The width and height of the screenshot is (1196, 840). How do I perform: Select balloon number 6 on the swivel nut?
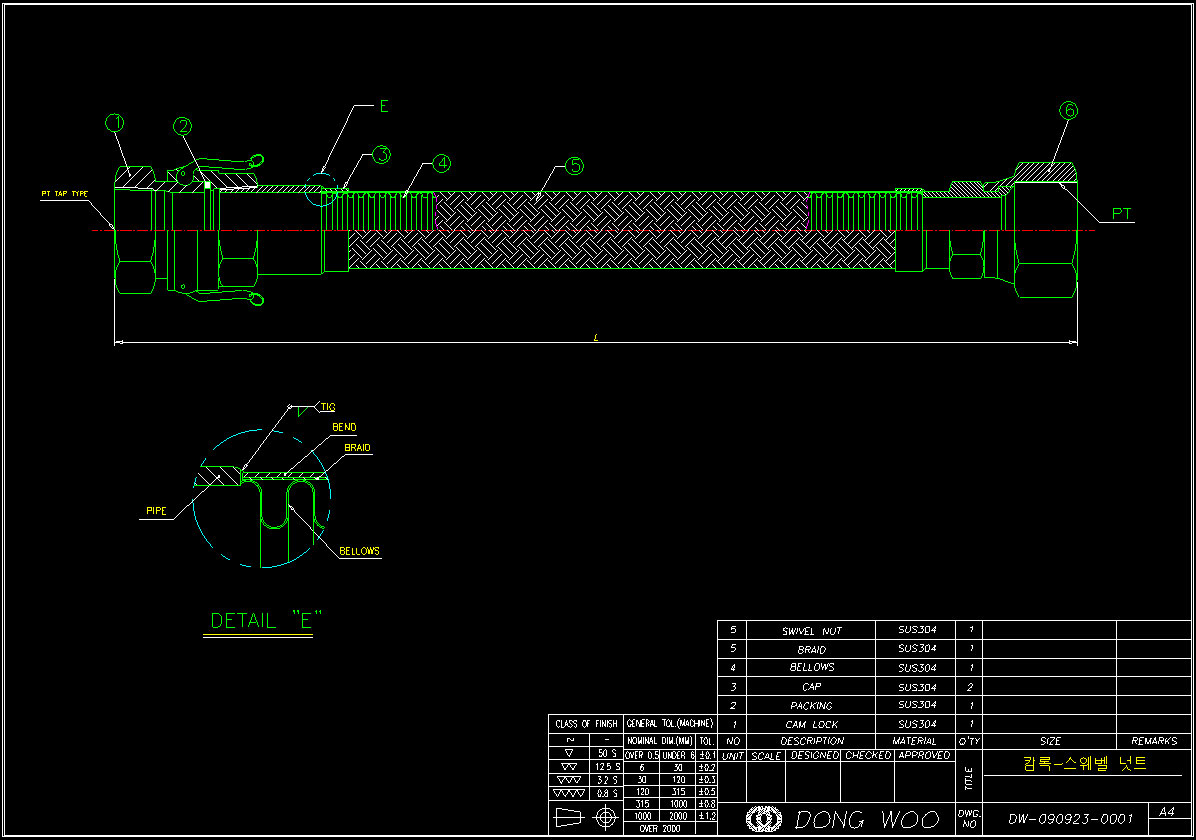pos(1069,111)
